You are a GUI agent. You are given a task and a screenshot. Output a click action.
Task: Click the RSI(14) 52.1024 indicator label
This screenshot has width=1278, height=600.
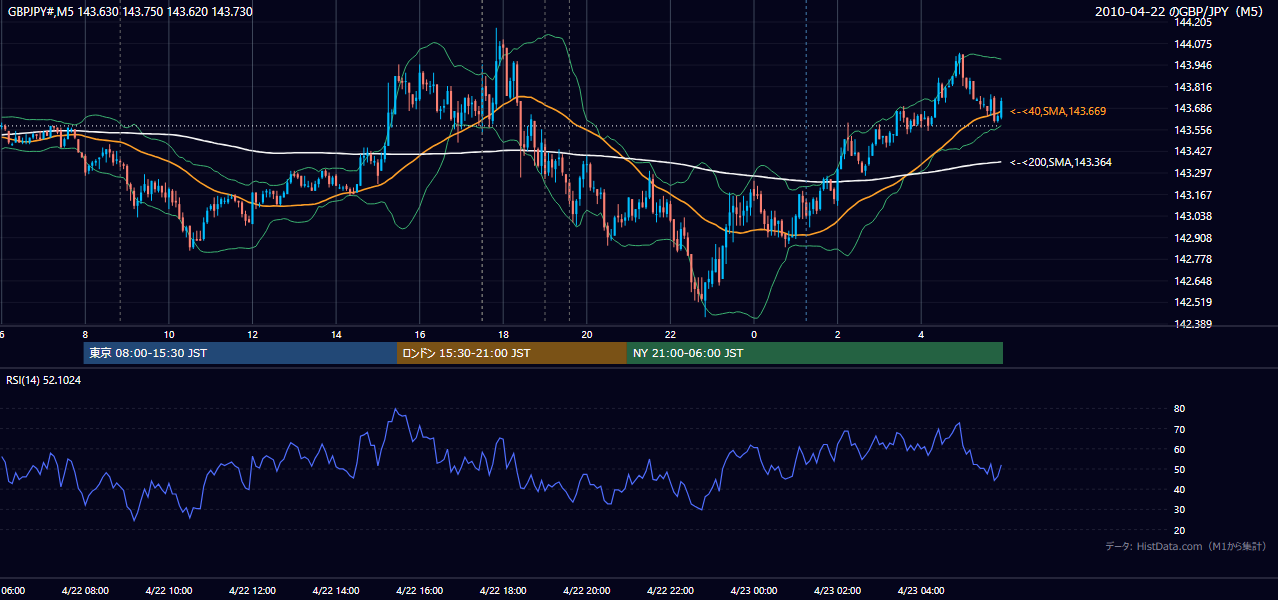tap(44, 380)
